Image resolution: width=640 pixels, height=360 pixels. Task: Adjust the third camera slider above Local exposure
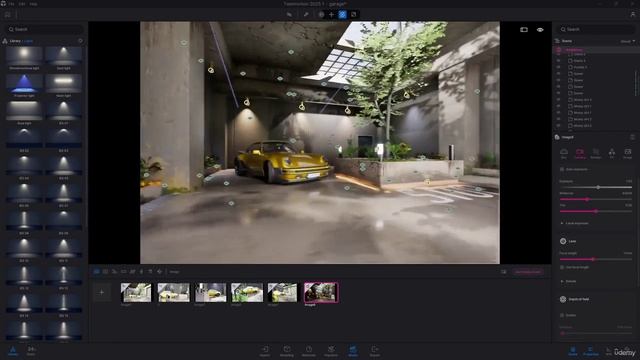[x=596, y=211]
